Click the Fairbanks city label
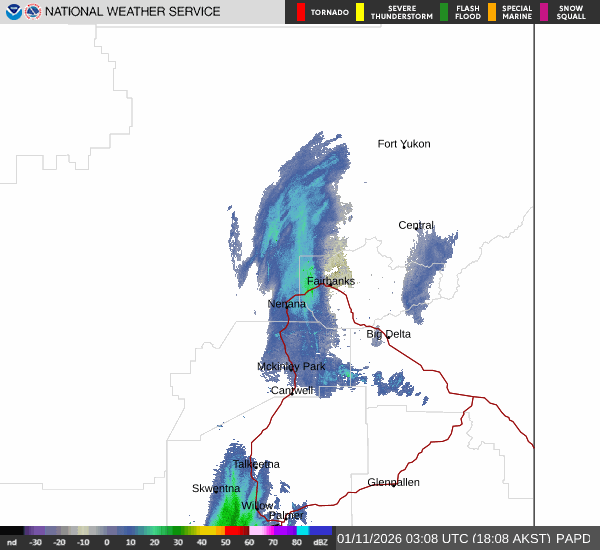Viewport: 600px width, 550px height. click(330, 281)
